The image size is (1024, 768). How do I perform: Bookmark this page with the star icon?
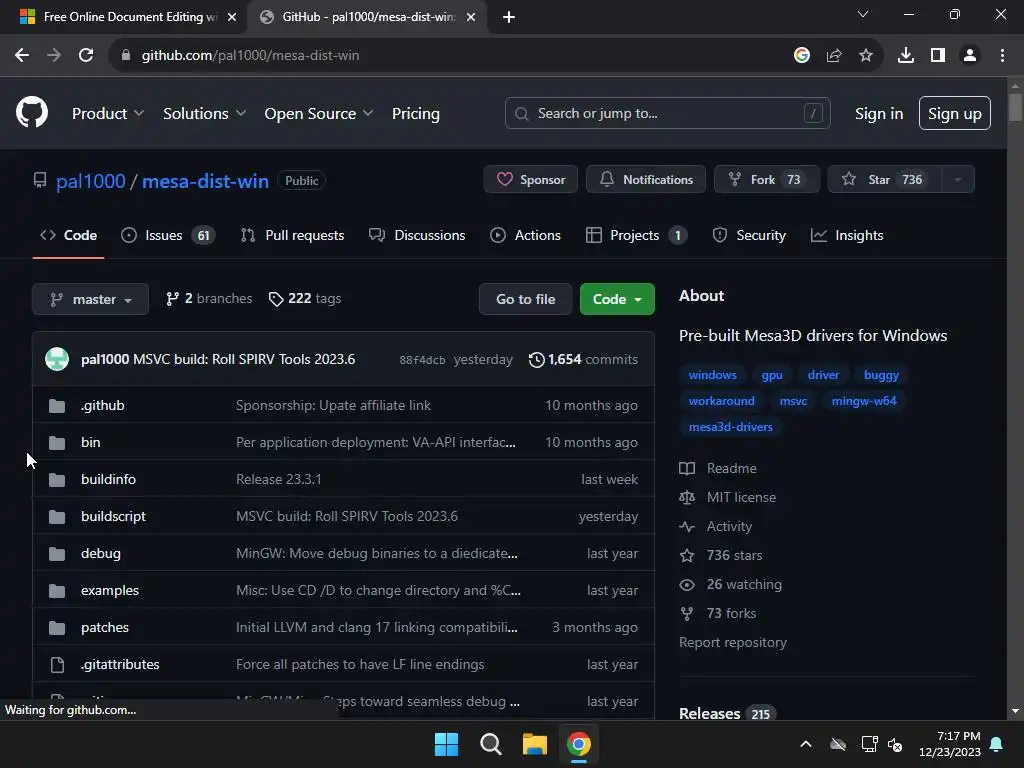pyautogui.click(x=865, y=56)
